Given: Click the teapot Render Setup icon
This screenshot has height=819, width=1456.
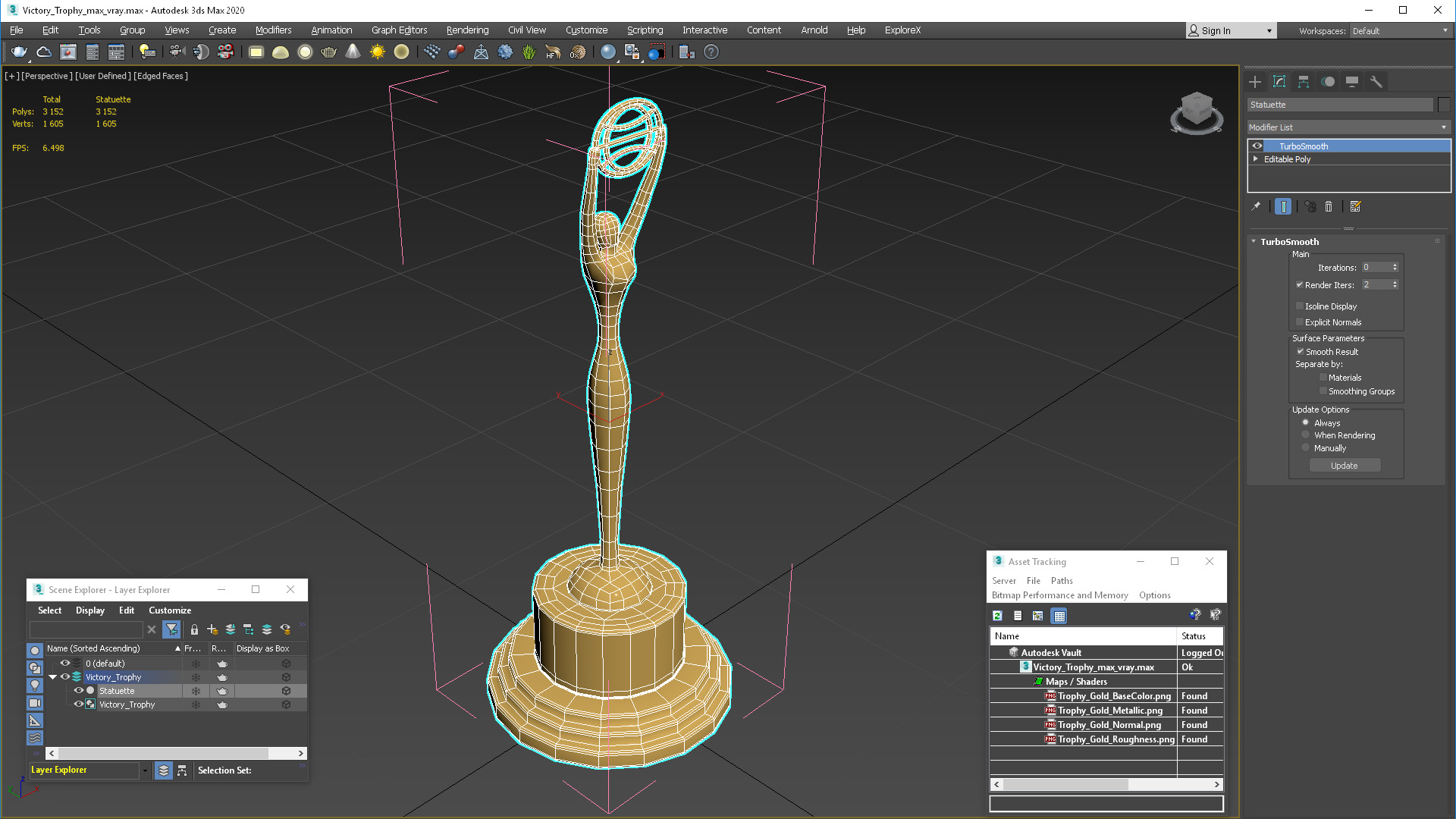Looking at the screenshot, I should pos(19,52).
